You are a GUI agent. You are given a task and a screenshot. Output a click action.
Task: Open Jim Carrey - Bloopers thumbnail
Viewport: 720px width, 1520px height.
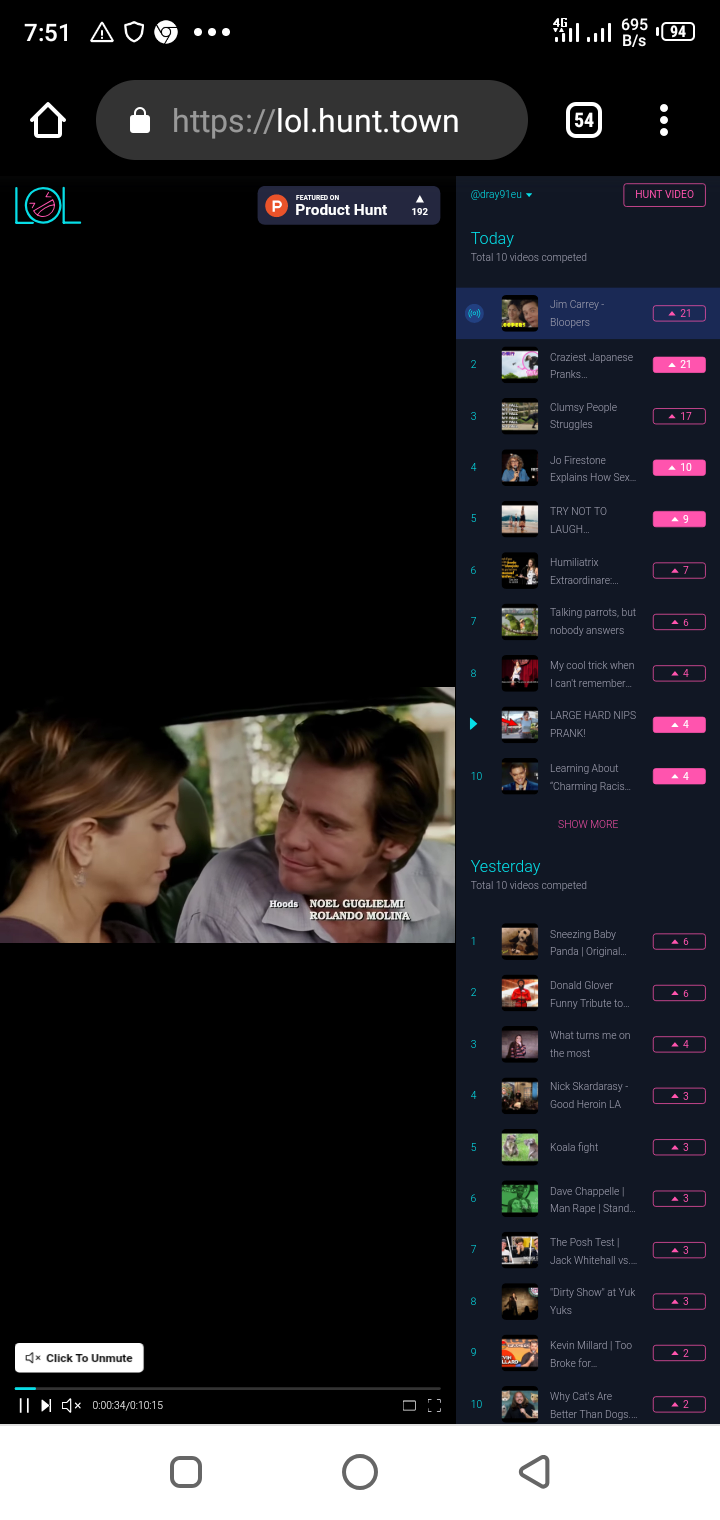tap(520, 313)
